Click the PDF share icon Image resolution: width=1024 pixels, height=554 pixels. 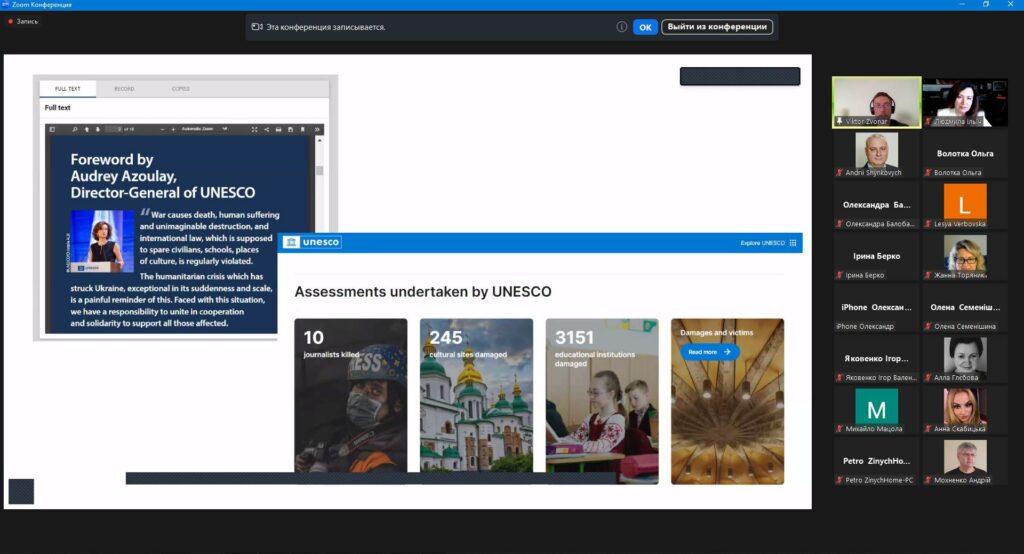tap(266, 129)
